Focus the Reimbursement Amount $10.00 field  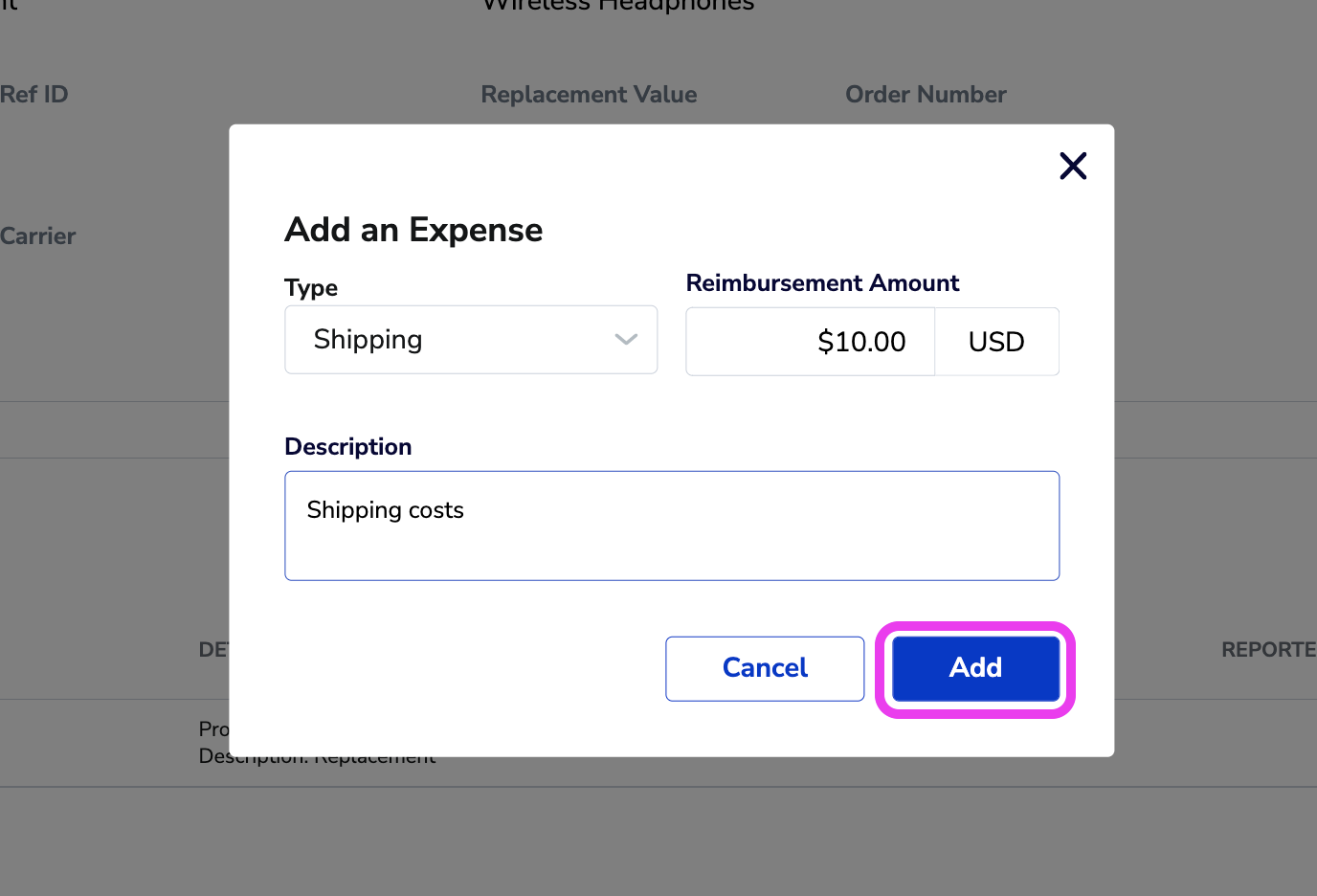tap(811, 342)
